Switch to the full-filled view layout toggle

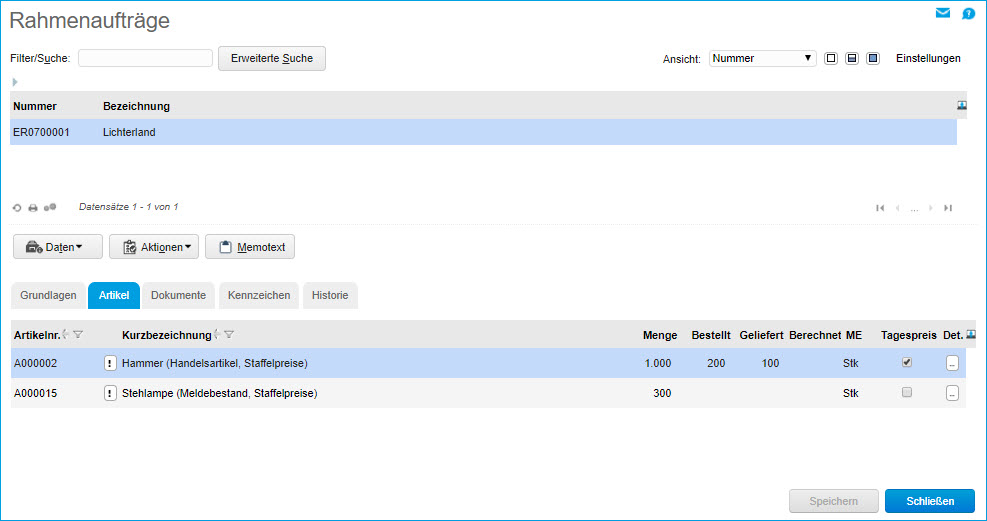click(x=872, y=59)
